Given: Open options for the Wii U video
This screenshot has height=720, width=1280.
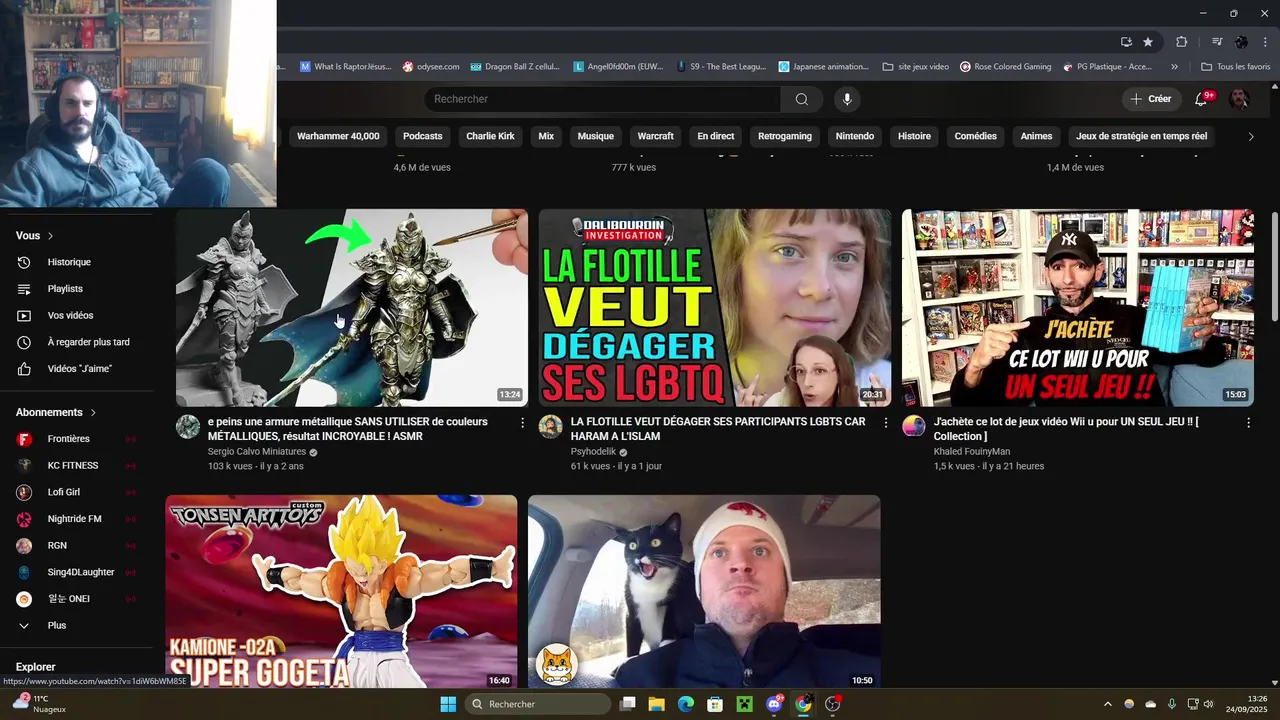Looking at the screenshot, I should [1248, 423].
